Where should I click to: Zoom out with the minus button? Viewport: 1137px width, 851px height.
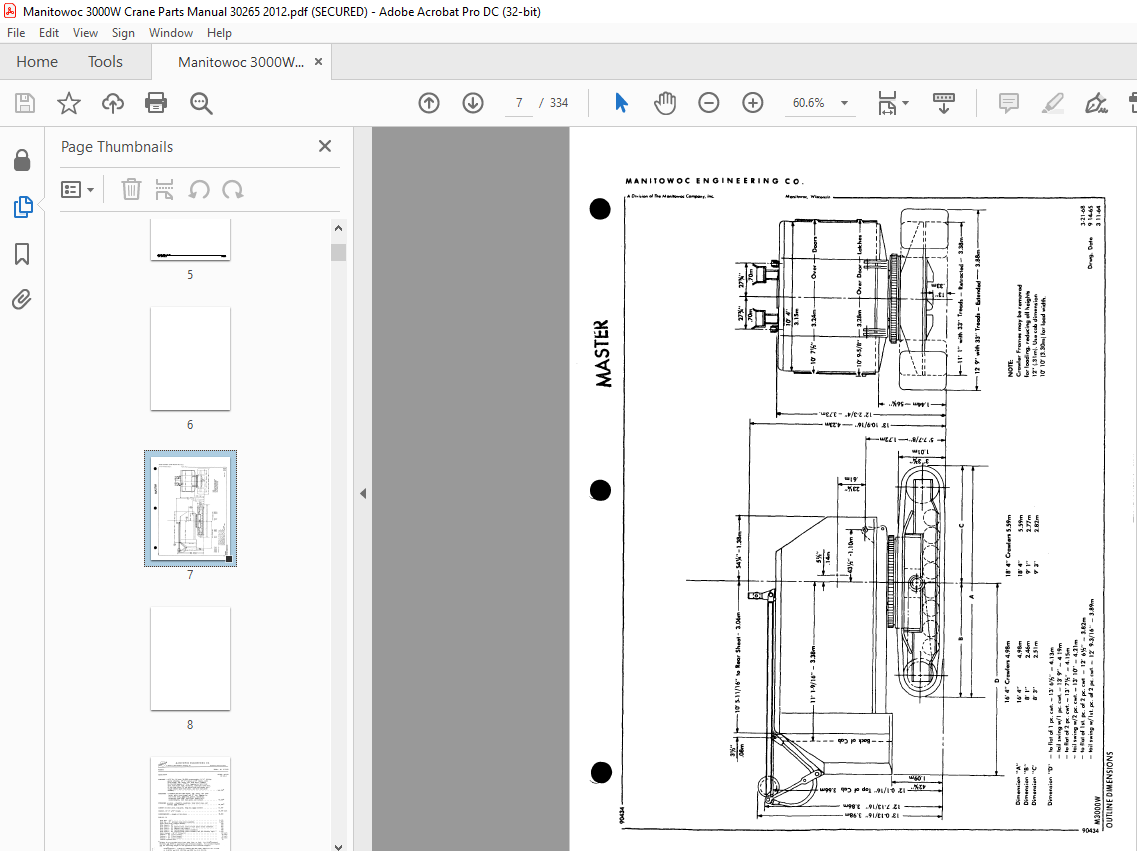[708, 103]
